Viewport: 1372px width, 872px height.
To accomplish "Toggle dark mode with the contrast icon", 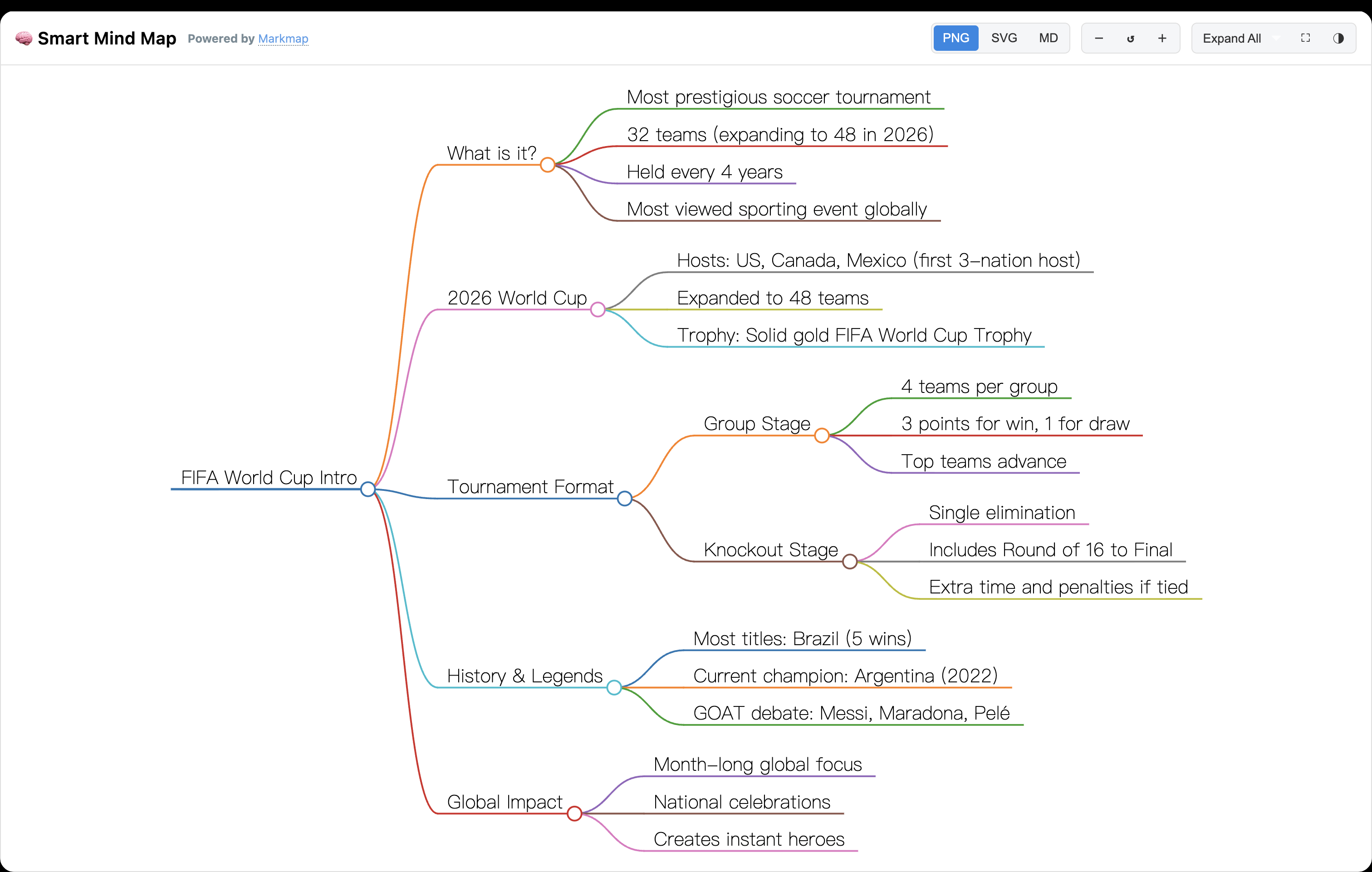I will [x=1339, y=38].
